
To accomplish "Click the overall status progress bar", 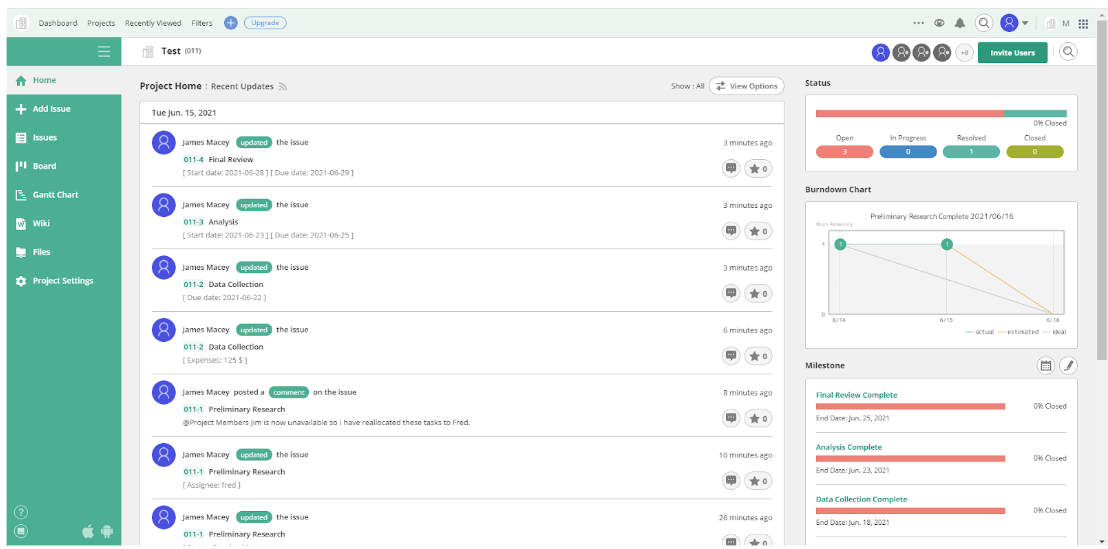I will [941, 113].
